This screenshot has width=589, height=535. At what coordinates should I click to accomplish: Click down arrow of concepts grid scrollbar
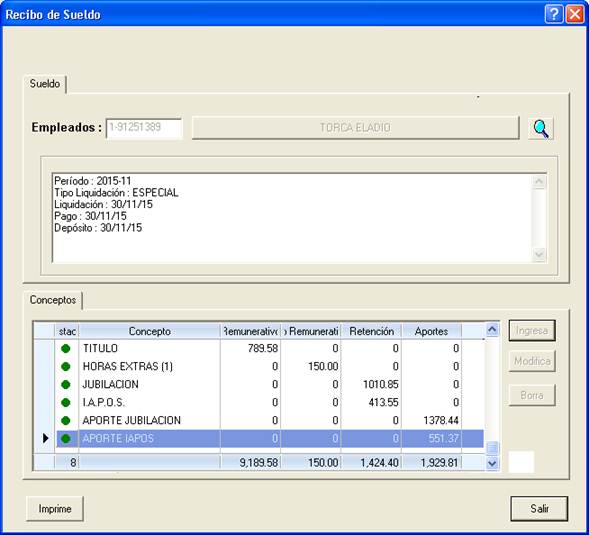point(492,463)
